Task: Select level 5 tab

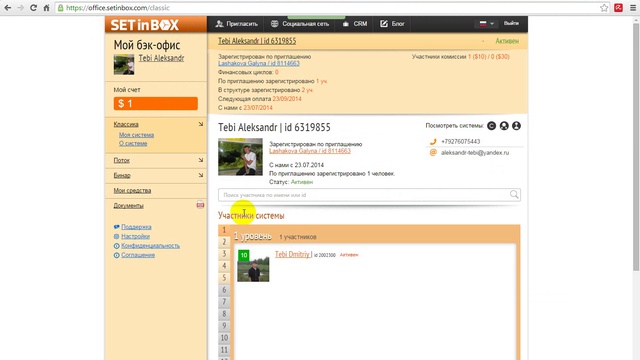Action: pos(224,278)
